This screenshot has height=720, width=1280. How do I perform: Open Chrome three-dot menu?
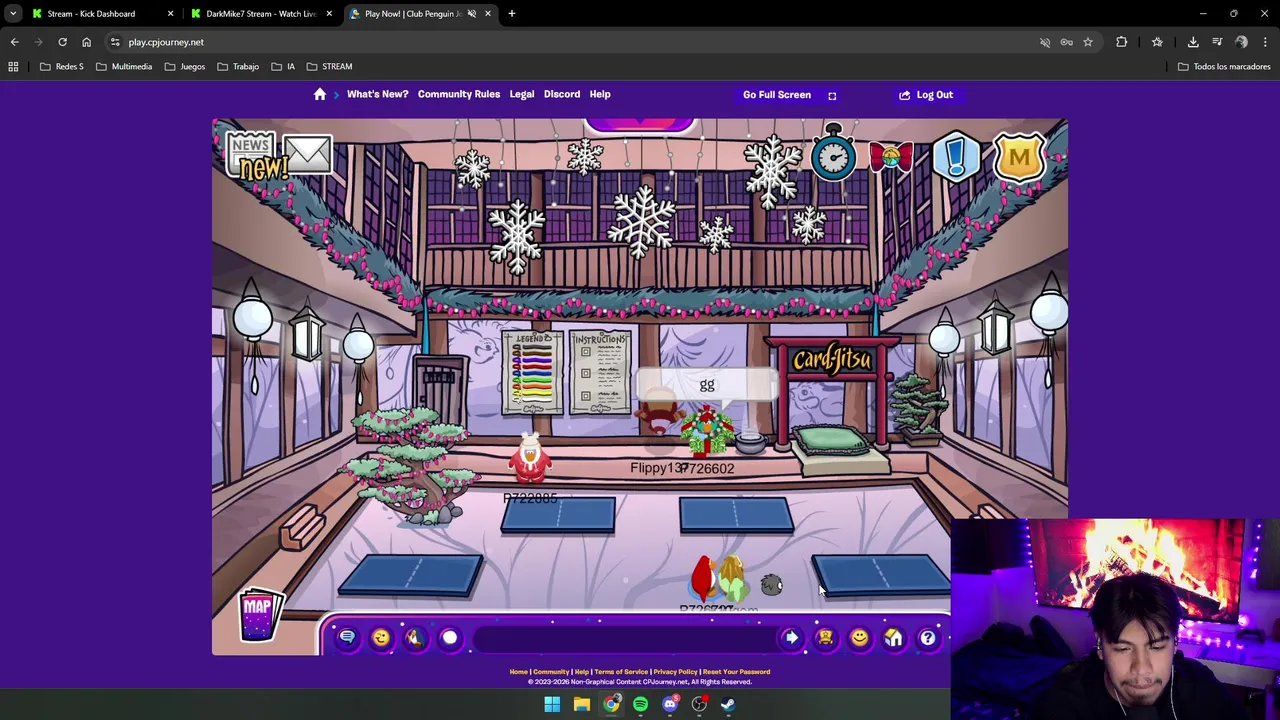coord(1265,42)
